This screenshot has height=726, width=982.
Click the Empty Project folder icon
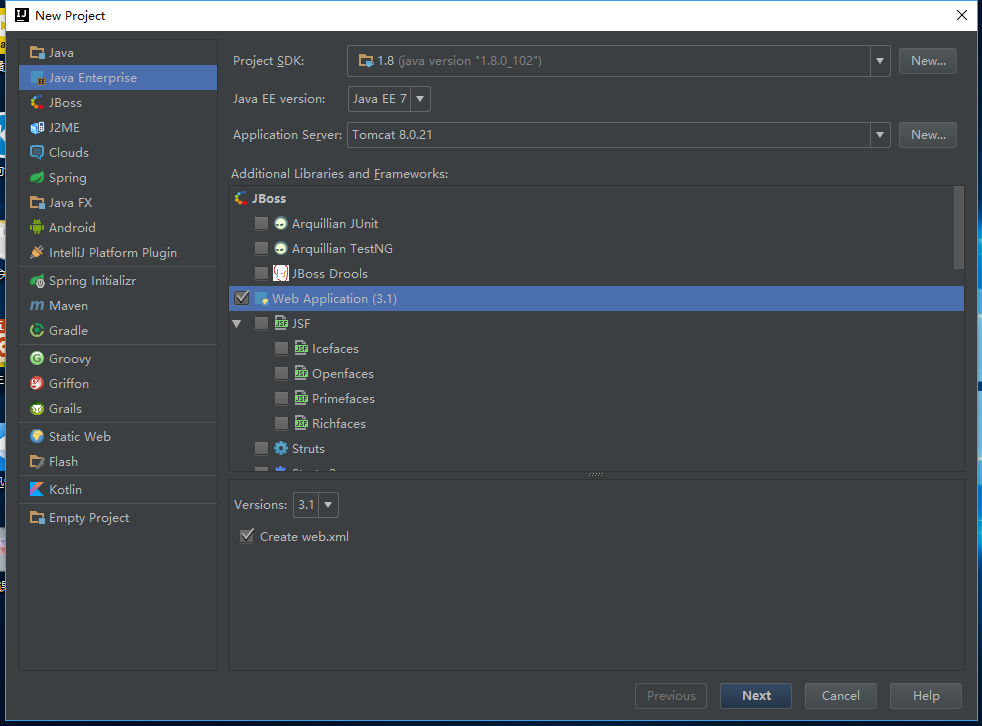[37, 517]
